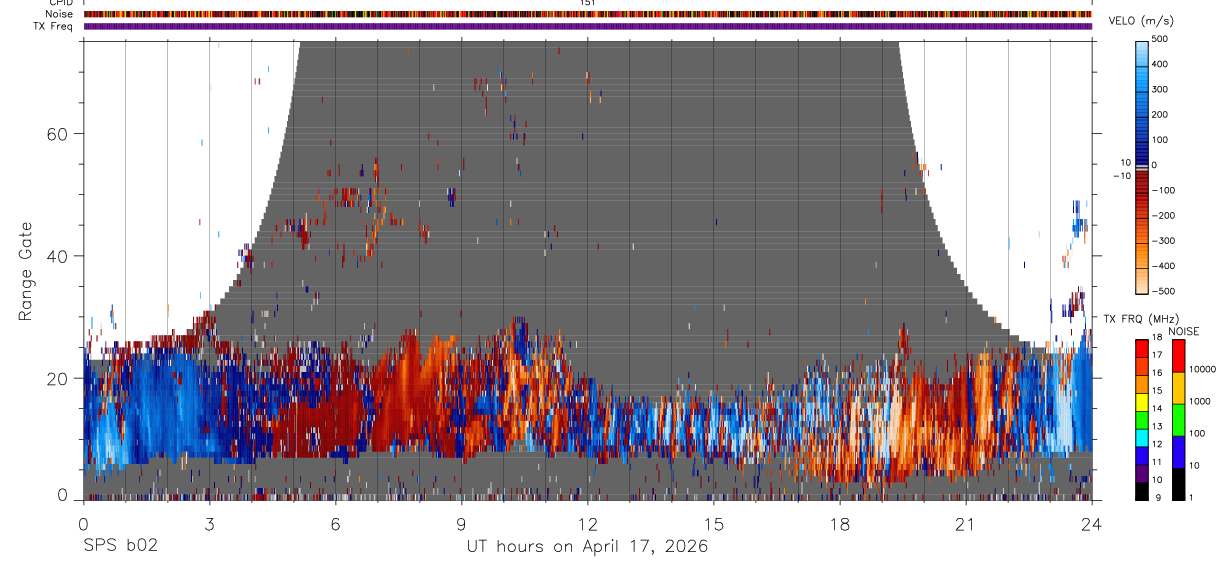This screenshot has width=1228, height=567.
Task: Click the -100 tick on the VELO scale
Action: [1164, 190]
